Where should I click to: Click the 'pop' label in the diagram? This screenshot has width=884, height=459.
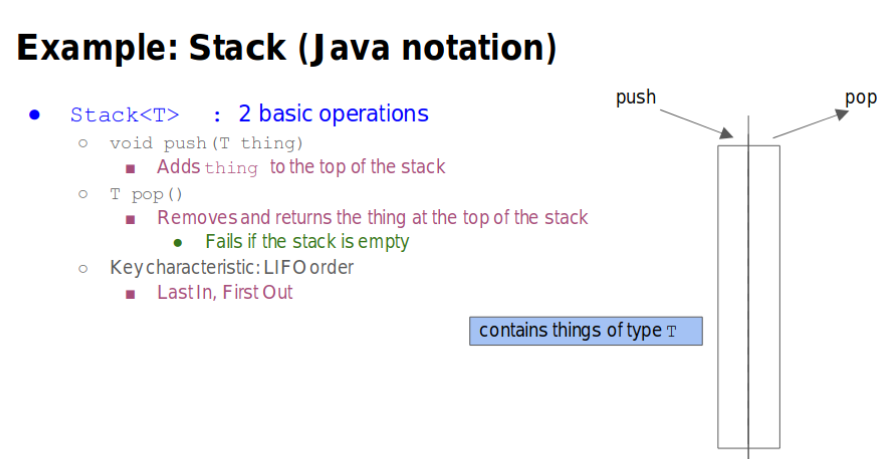tap(860, 98)
